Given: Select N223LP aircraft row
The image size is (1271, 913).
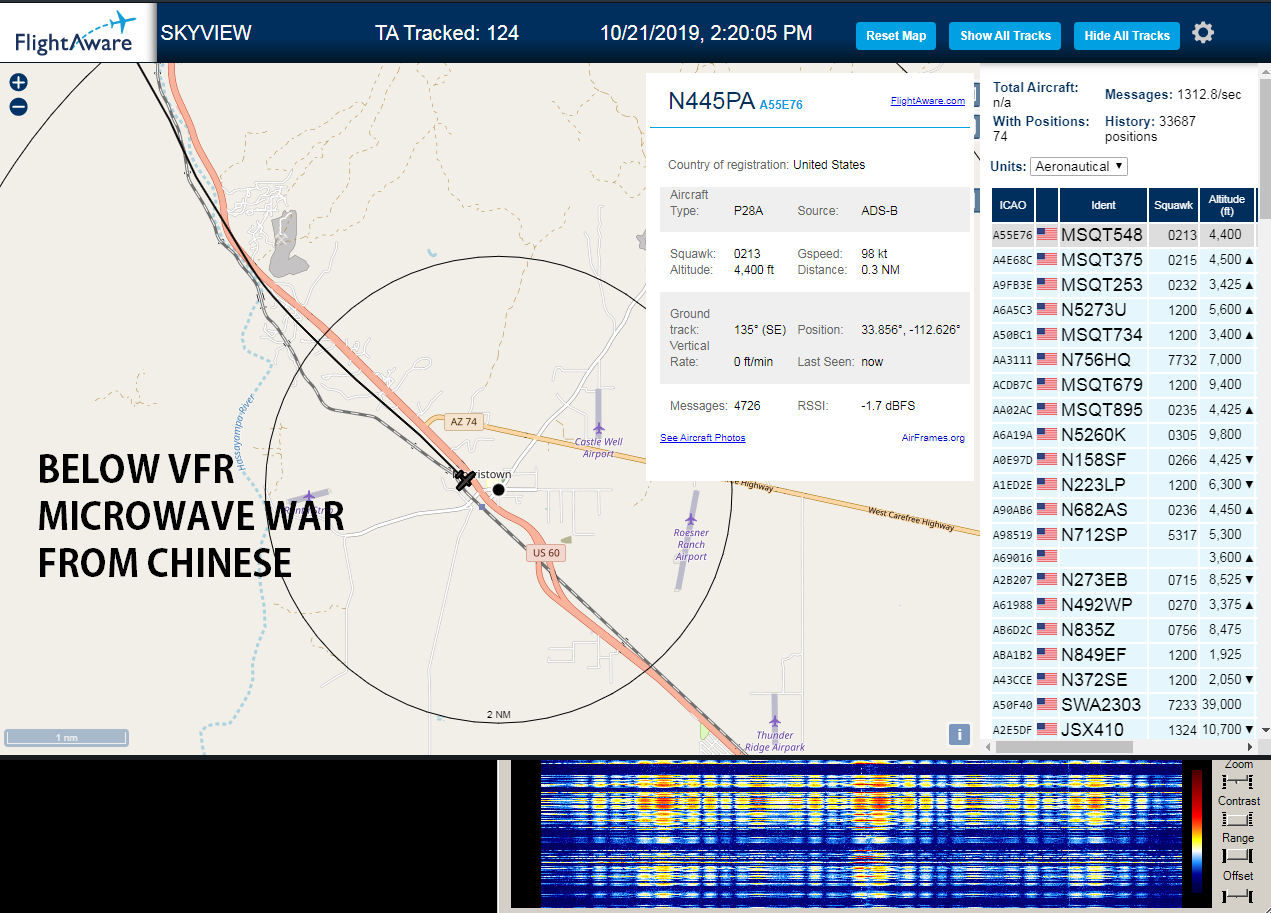Looking at the screenshot, I should [1123, 485].
